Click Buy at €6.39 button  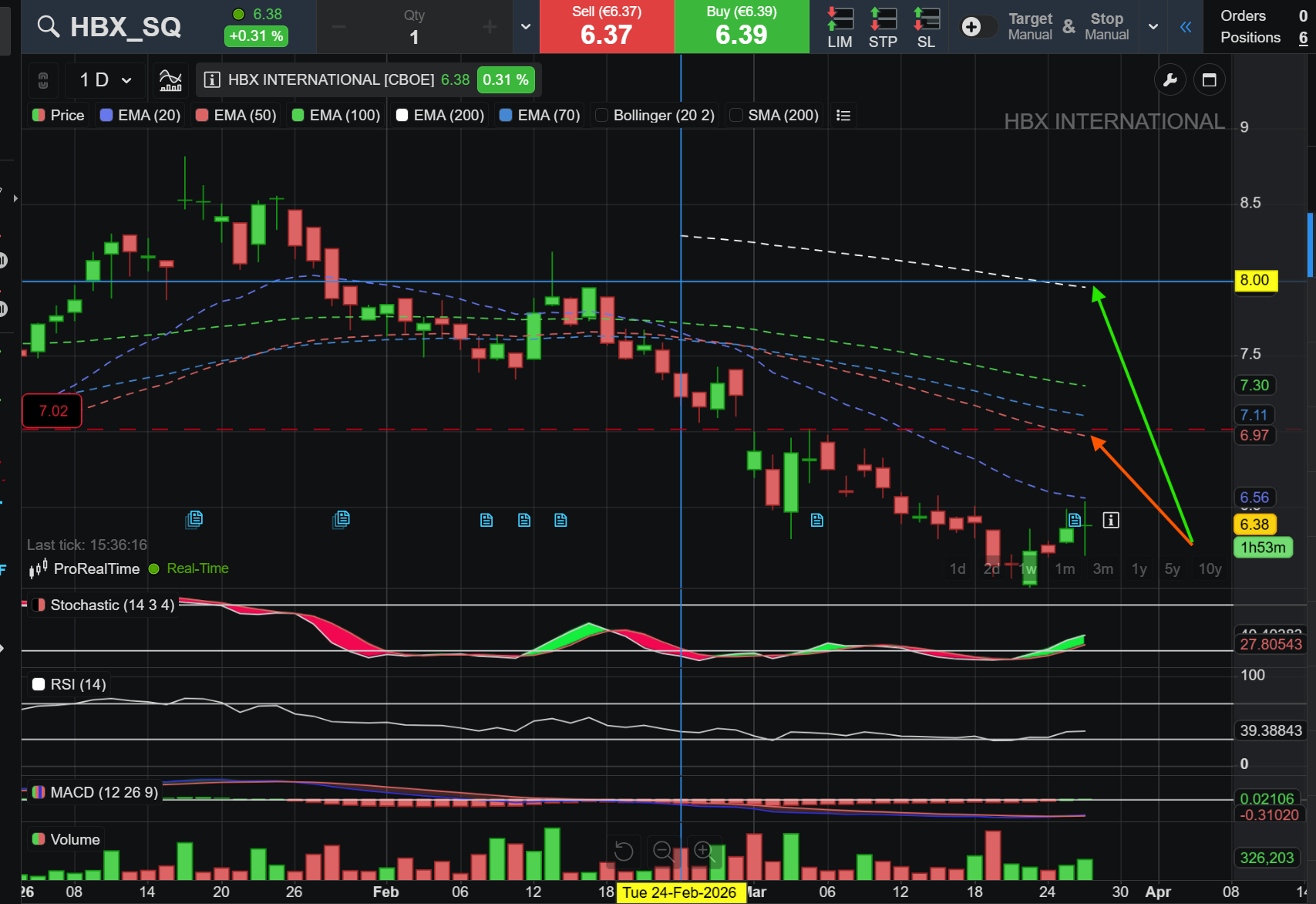tap(742, 27)
